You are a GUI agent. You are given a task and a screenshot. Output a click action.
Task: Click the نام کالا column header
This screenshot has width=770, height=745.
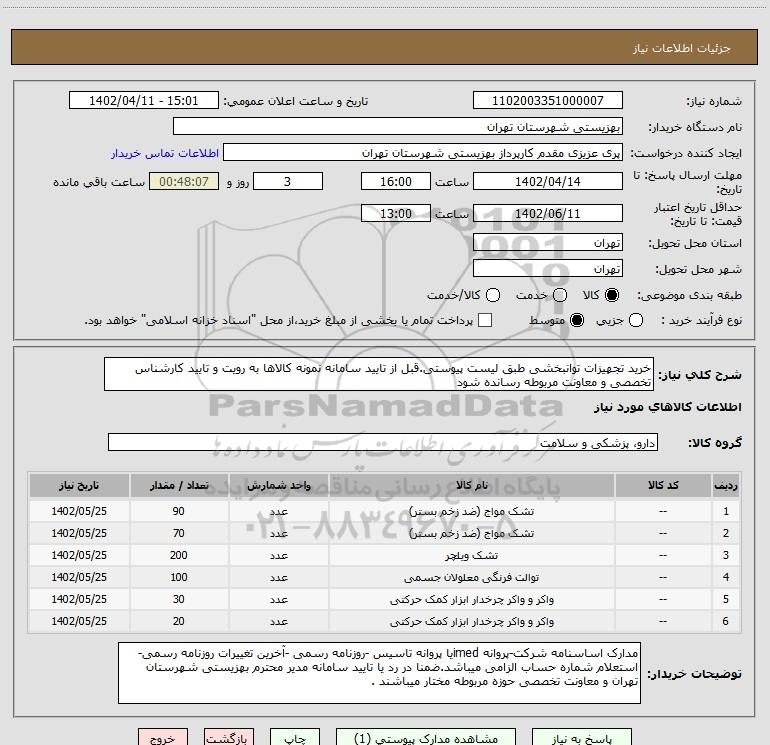tap(471, 485)
